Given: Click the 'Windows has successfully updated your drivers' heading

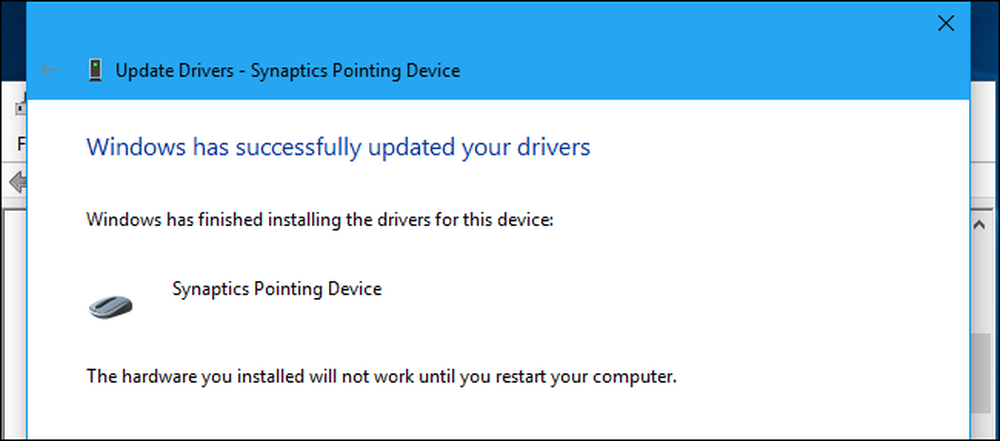Looking at the screenshot, I should pos(338,147).
